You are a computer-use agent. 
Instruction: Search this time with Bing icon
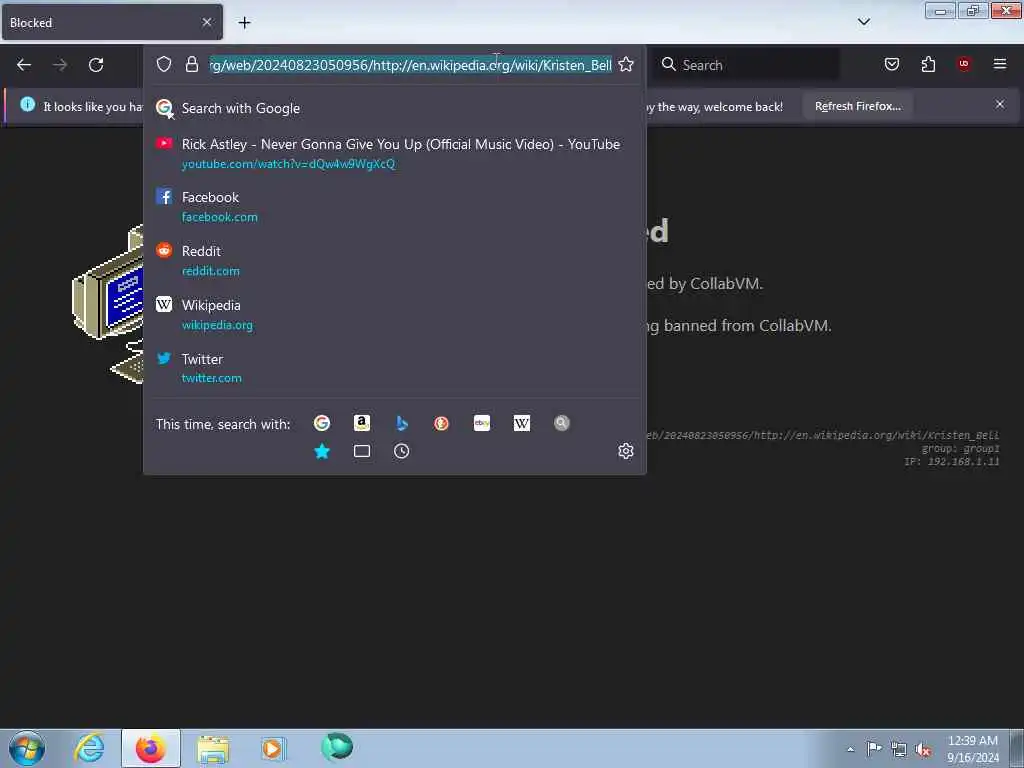402,423
